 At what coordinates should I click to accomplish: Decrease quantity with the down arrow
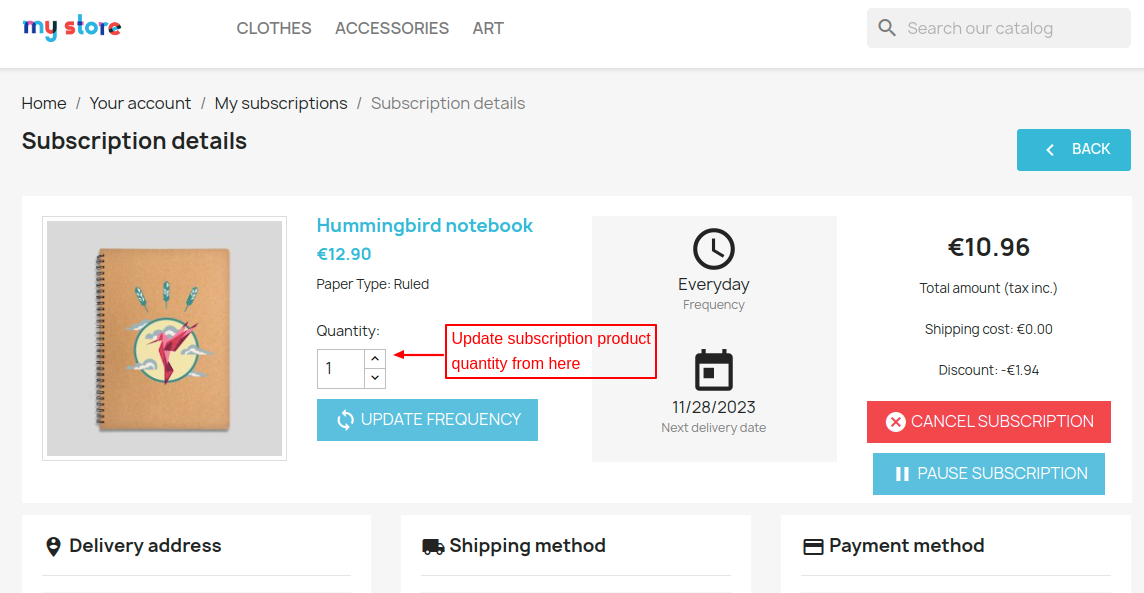[x=375, y=378]
